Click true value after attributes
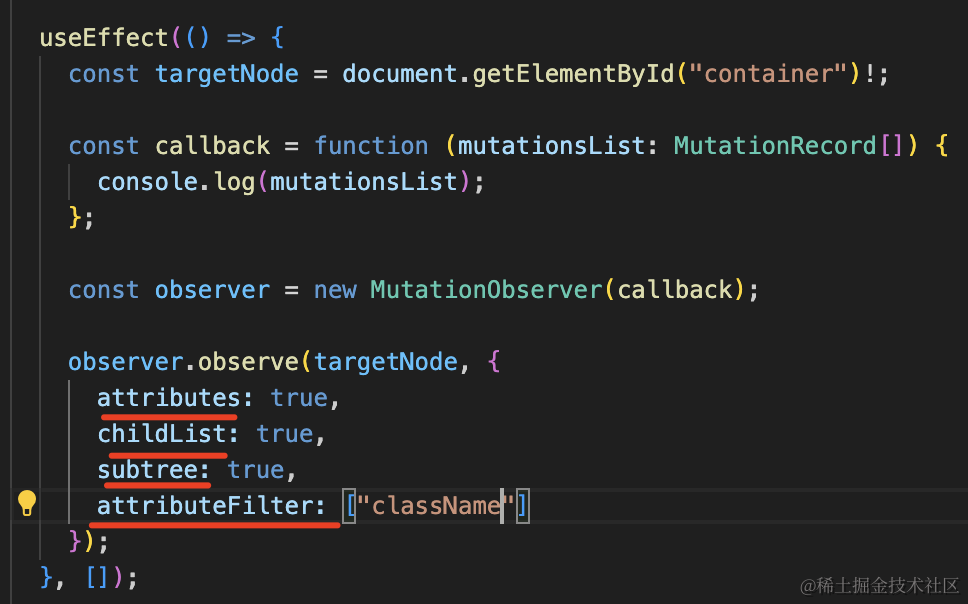This screenshot has height=604, width=968. coord(299,398)
